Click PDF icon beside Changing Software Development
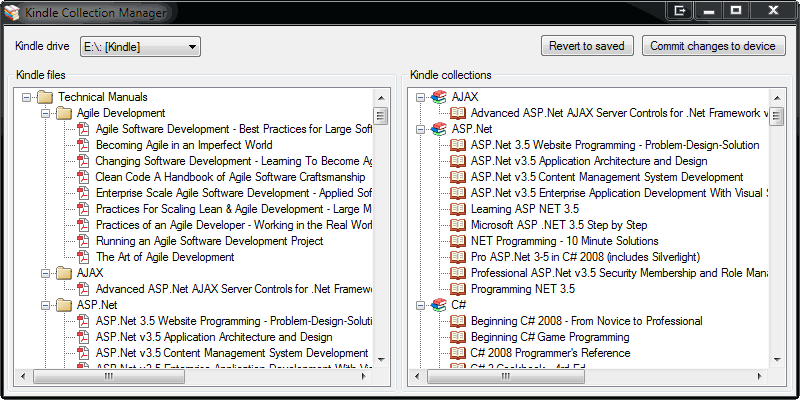 [x=83, y=161]
